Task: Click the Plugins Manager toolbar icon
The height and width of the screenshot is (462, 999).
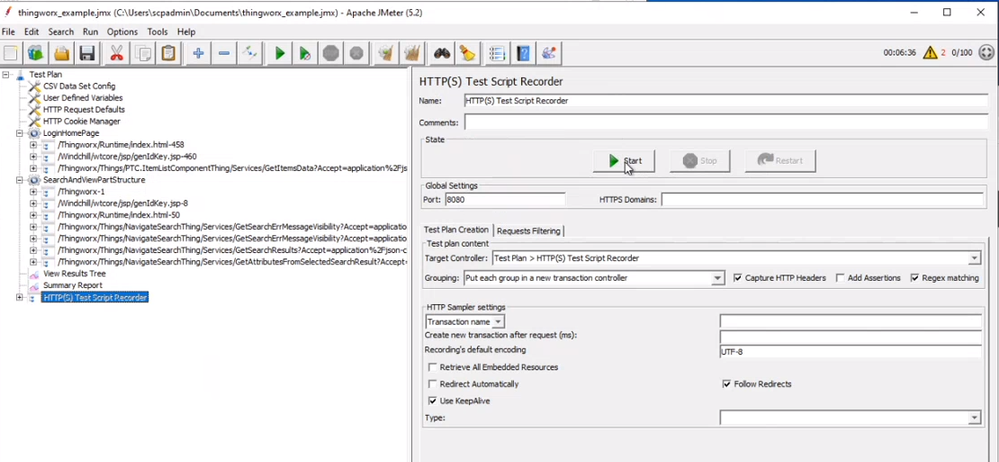Action: click(x=549, y=54)
